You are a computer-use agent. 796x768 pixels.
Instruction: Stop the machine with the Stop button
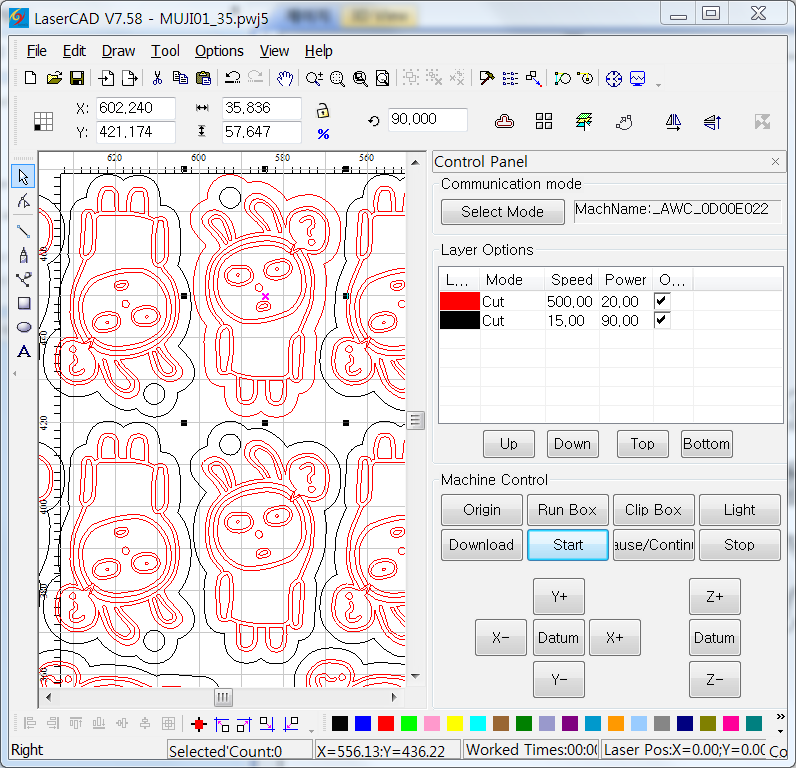point(739,545)
